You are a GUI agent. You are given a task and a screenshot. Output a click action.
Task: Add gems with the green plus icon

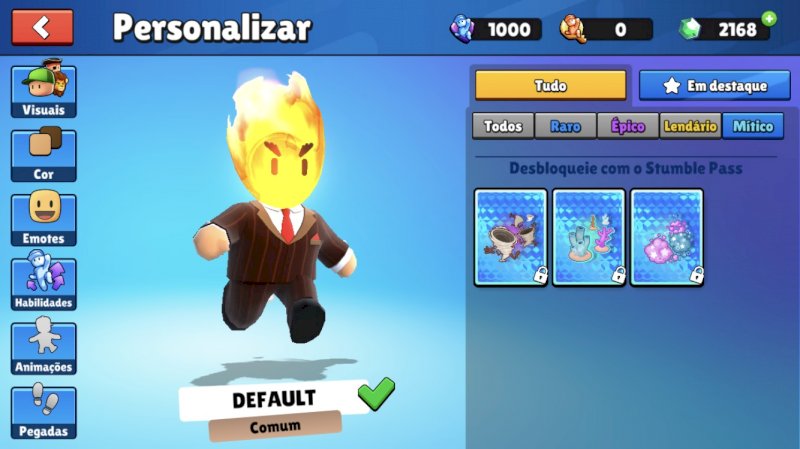769,19
